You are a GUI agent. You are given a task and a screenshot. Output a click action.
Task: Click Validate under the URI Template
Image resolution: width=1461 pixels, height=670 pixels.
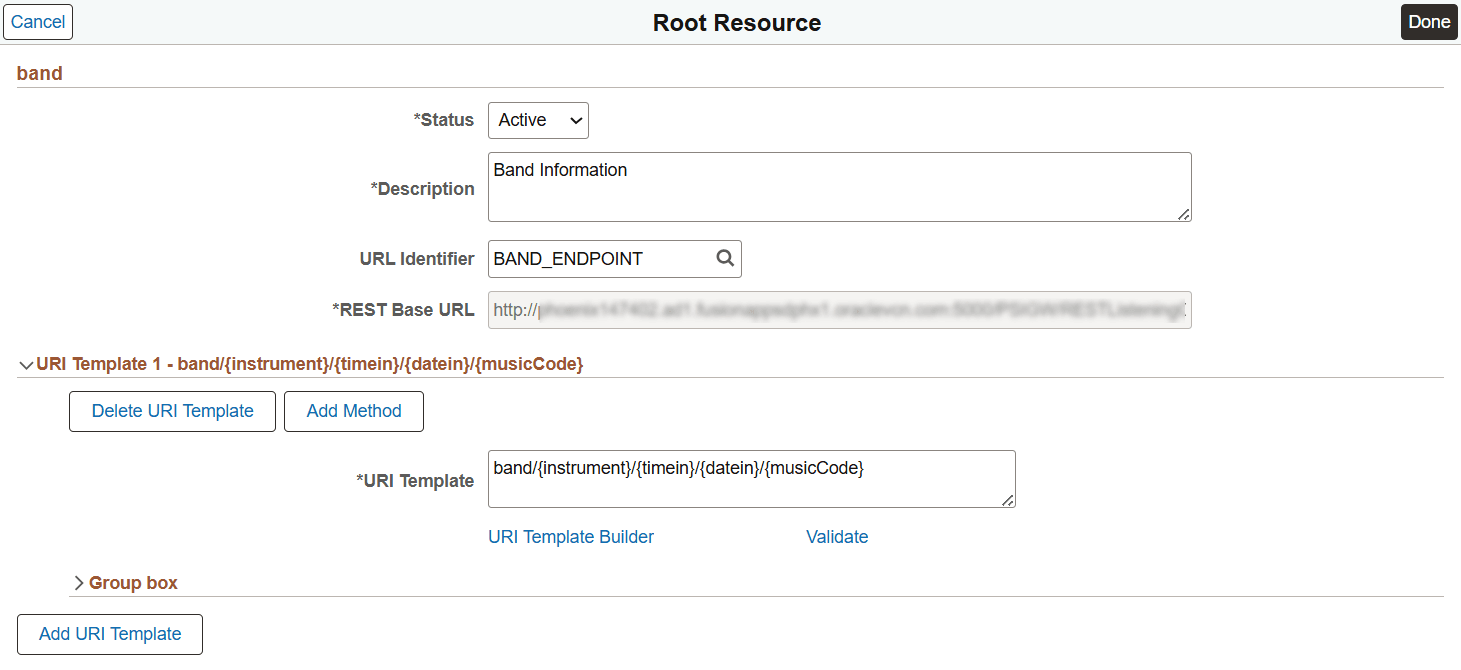click(837, 537)
